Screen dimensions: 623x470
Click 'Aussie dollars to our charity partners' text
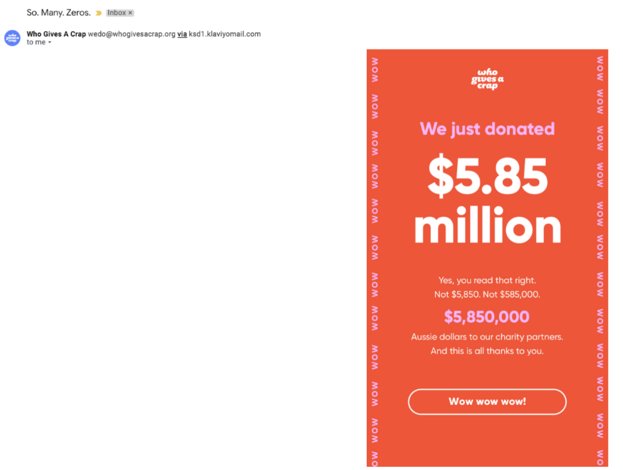pos(487,337)
